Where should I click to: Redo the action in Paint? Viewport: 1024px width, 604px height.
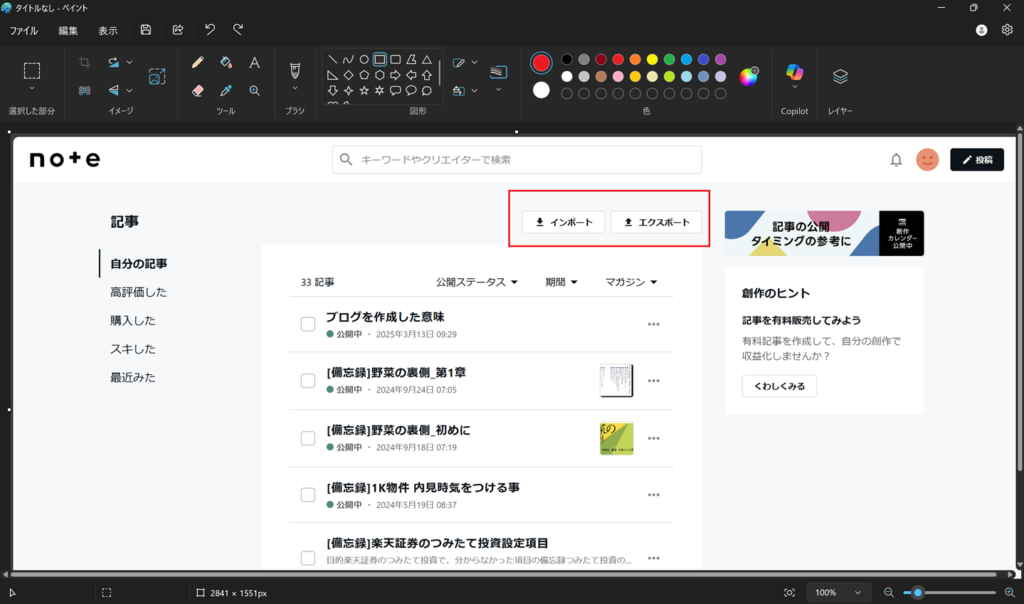click(238, 30)
